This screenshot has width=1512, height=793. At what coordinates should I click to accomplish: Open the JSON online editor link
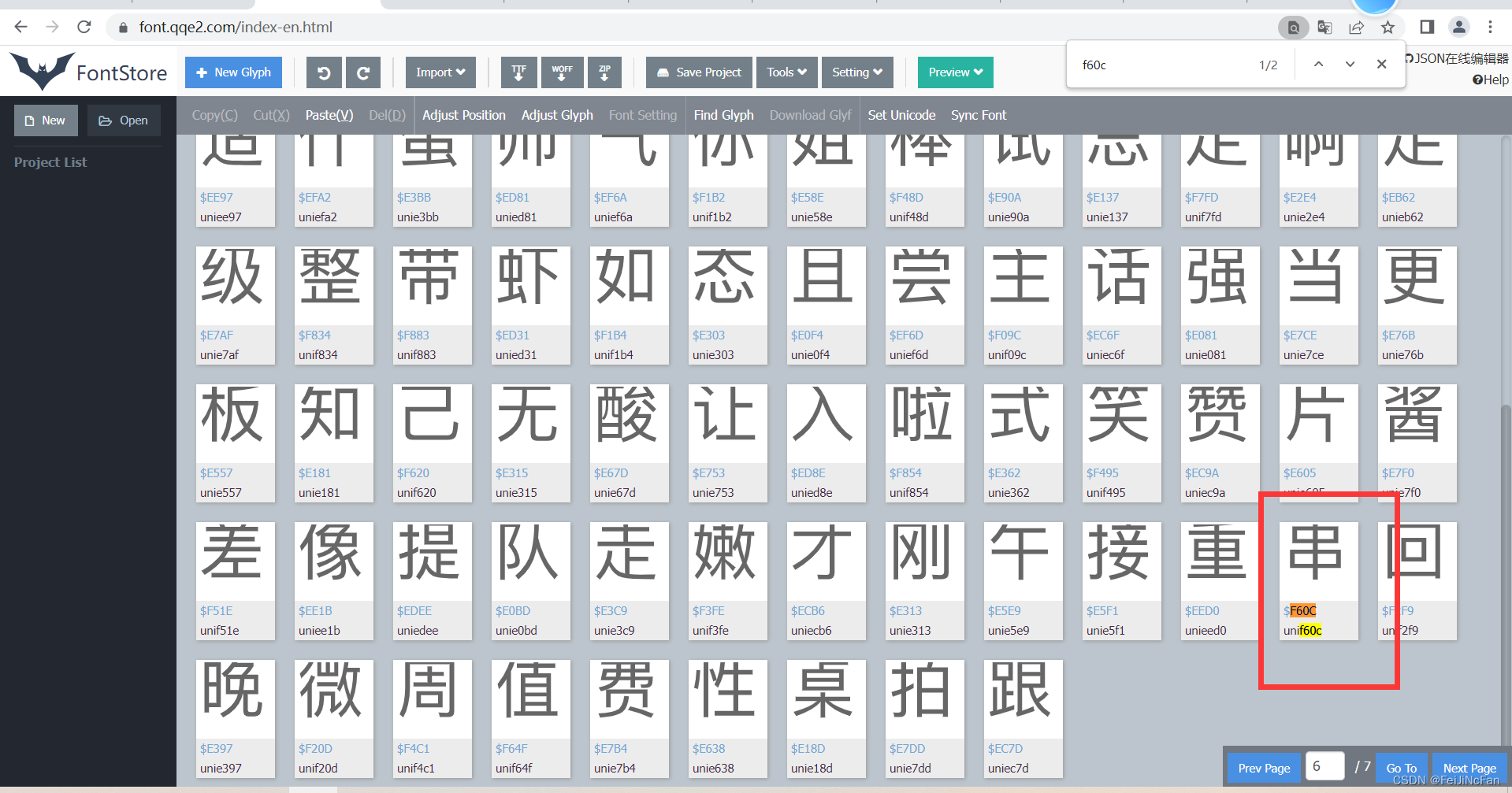tap(1457, 58)
